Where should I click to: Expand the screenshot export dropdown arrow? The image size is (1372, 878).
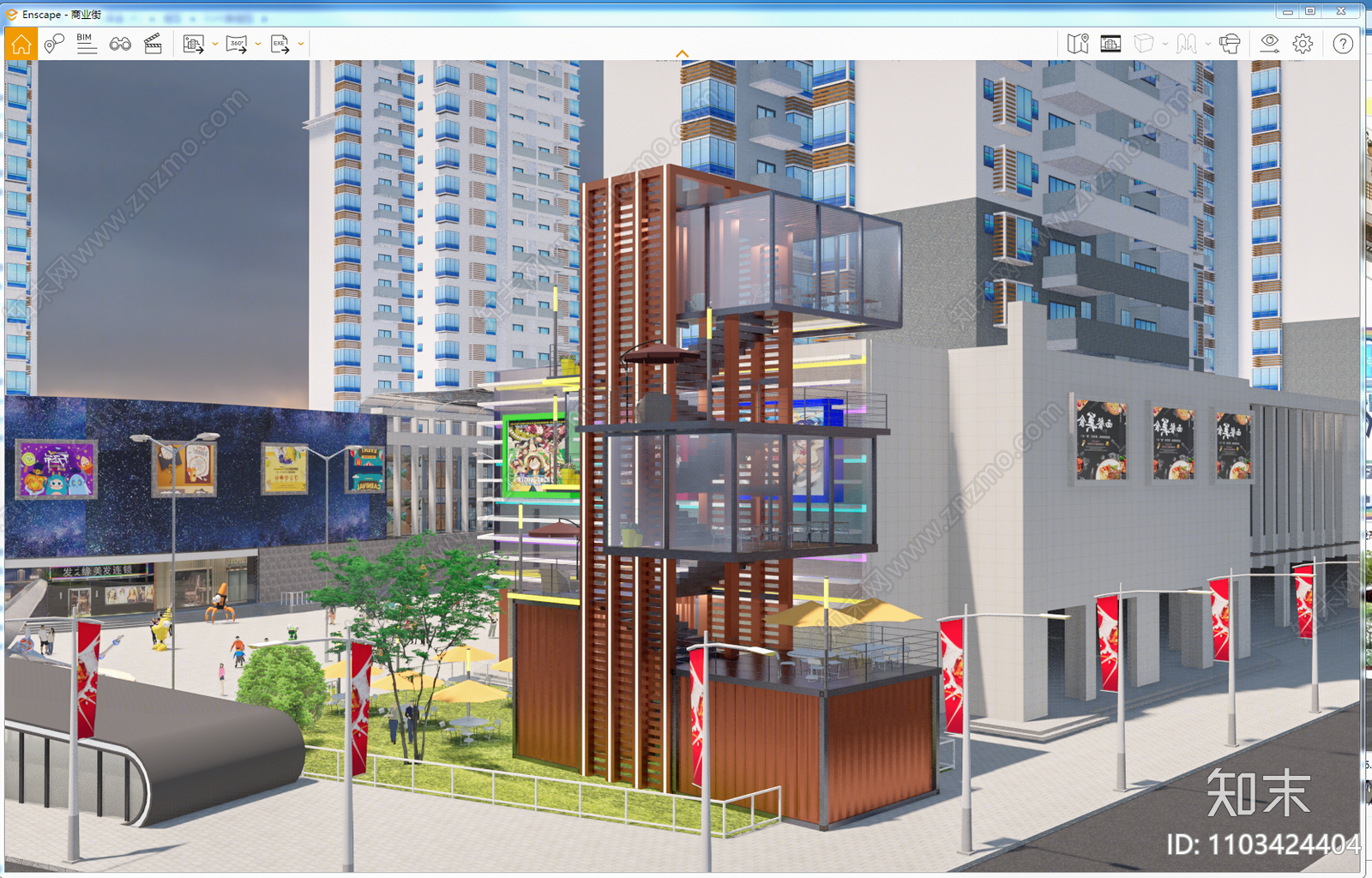(214, 44)
